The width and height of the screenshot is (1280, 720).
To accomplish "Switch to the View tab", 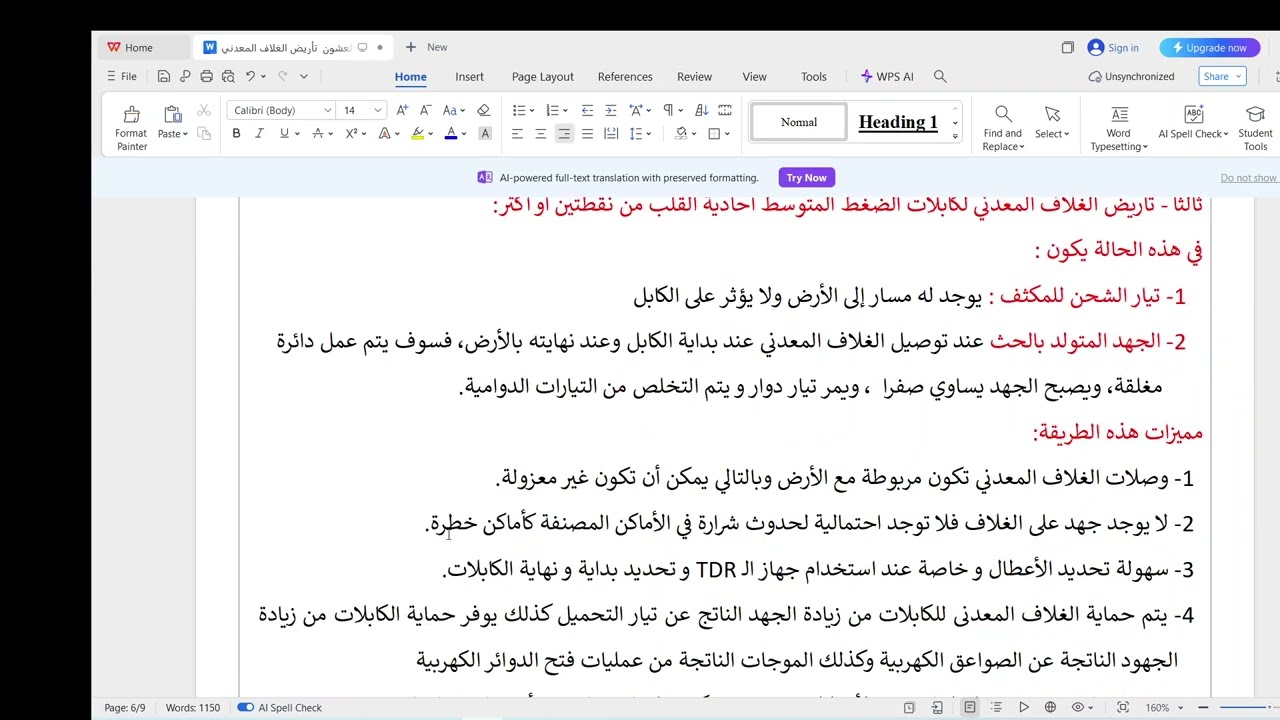I will [x=754, y=76].
